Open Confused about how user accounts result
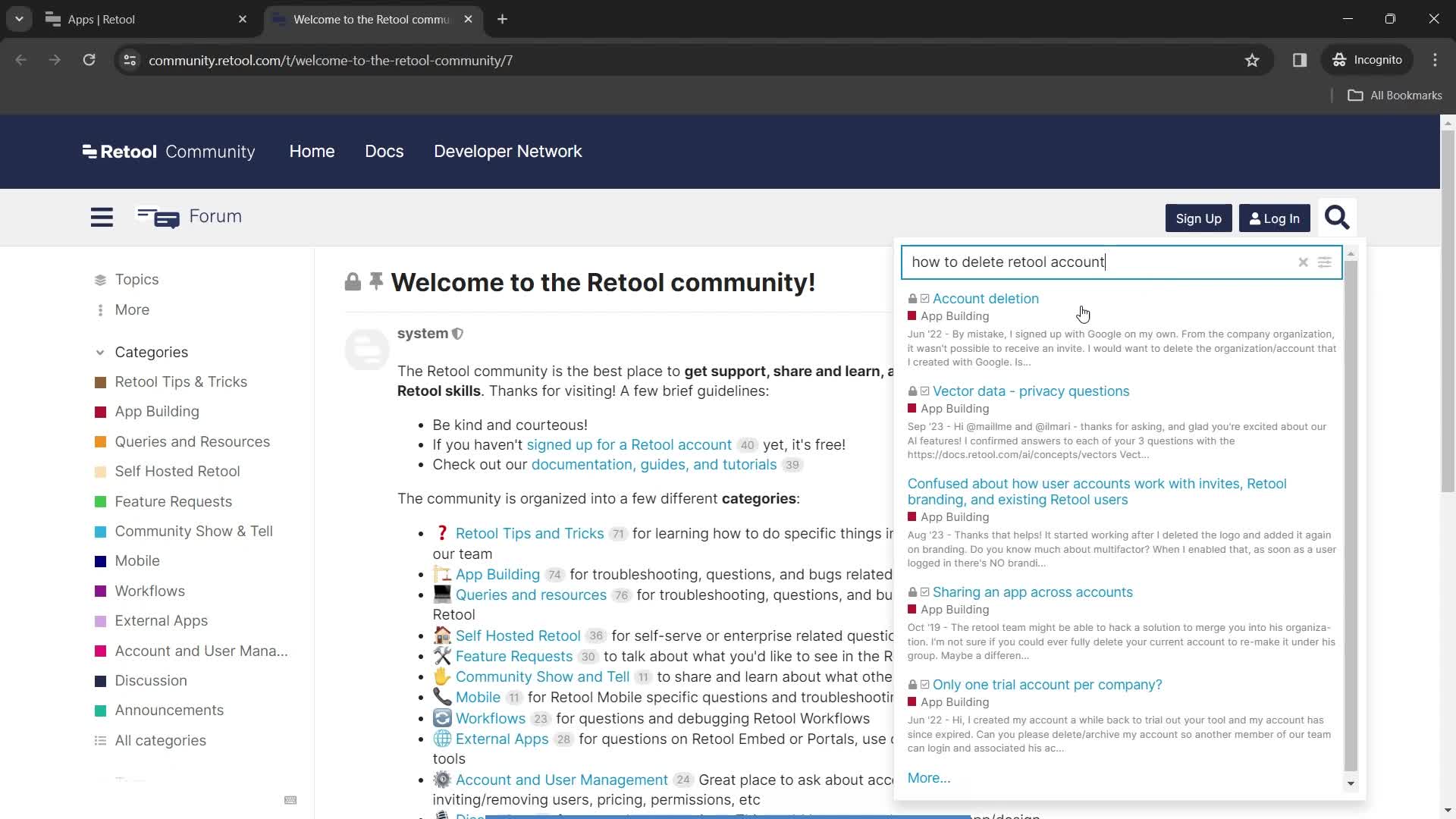Screen dimensions: 1456x819 pos(1097,491)
